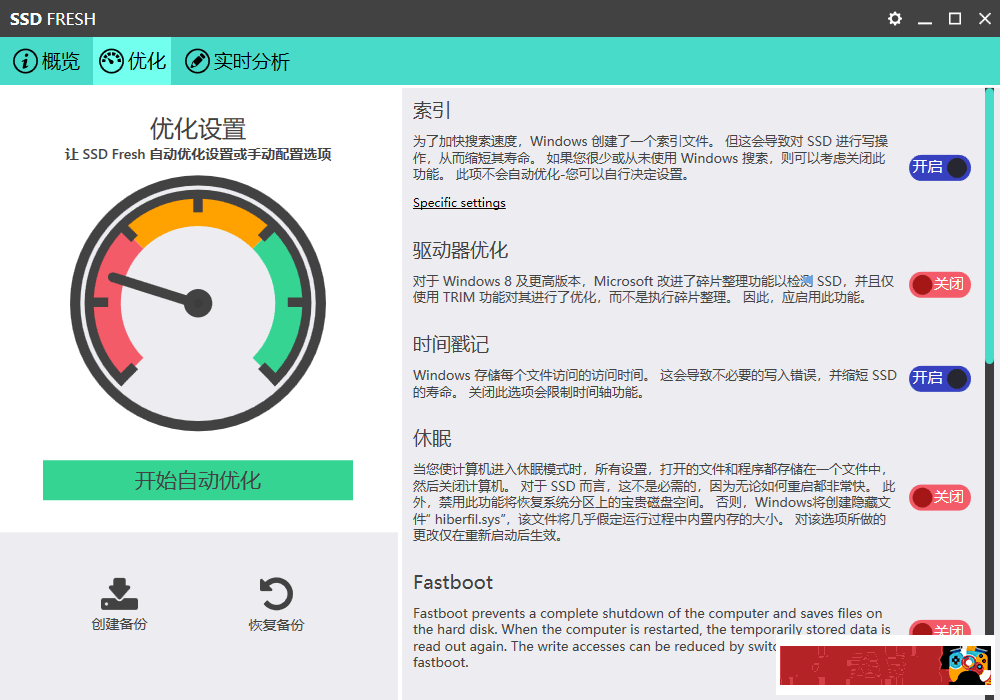This screenshot has height=700, width=1000.
Task: Click the SSD FRESH title text
Action: 53,19
